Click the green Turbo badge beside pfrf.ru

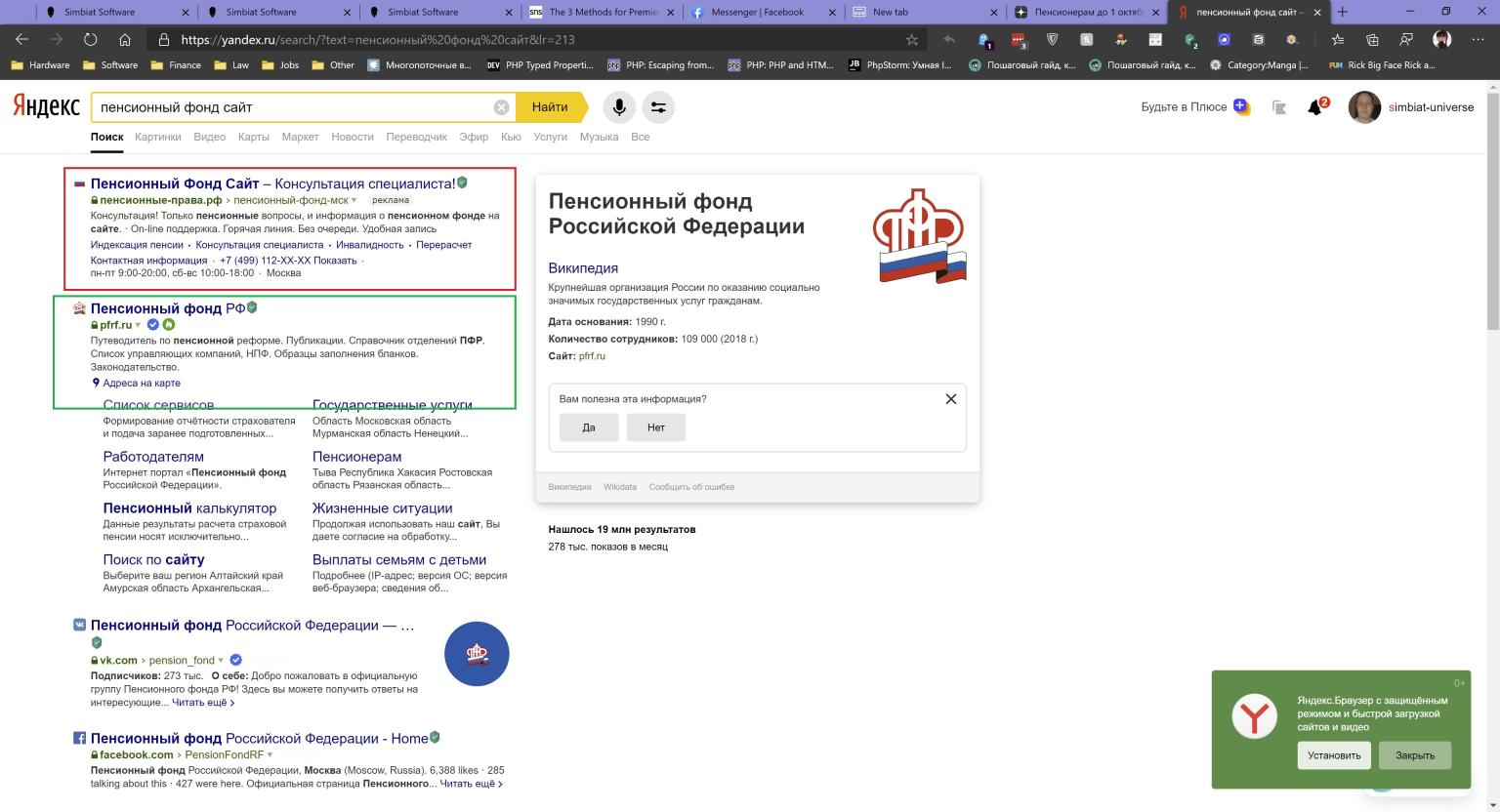pos(169,325)
